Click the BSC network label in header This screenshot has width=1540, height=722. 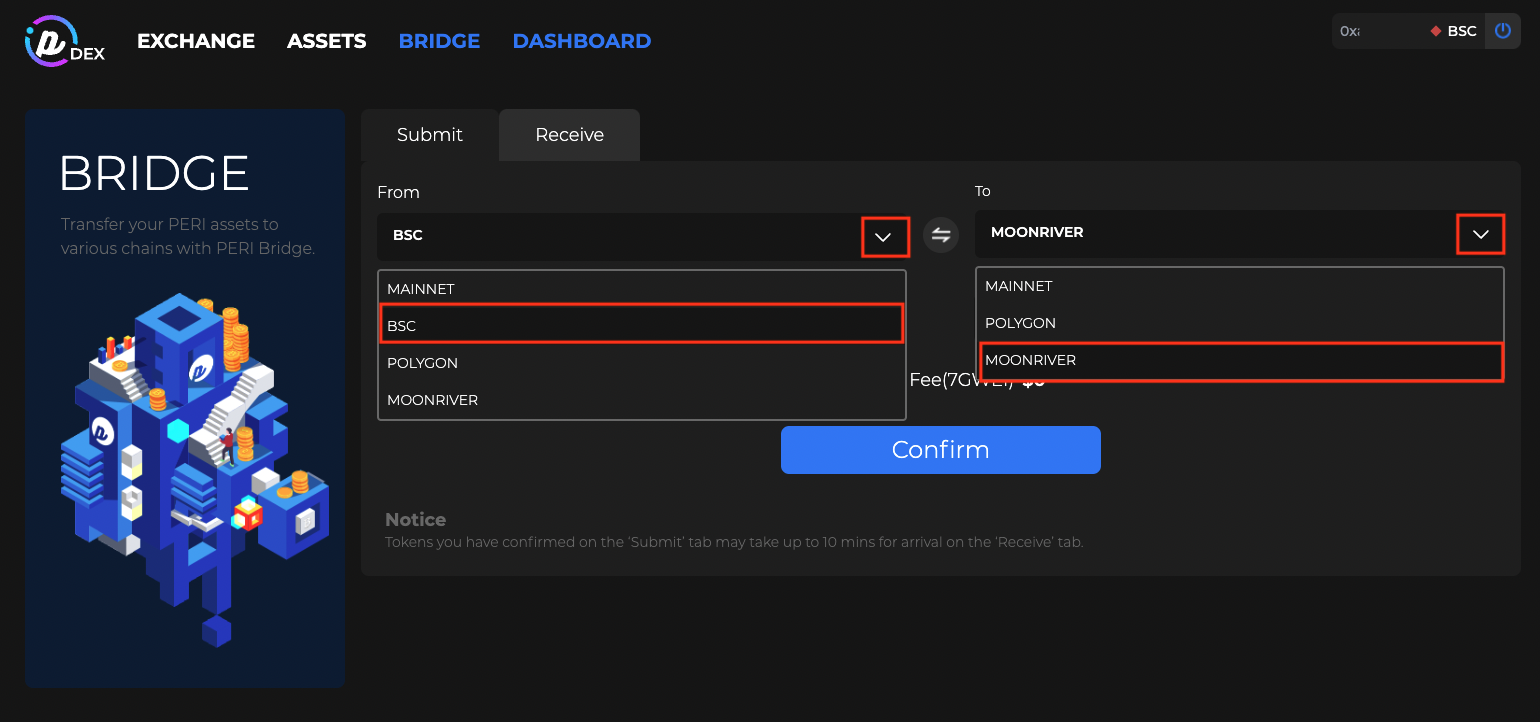click(x=1462, y=31)
